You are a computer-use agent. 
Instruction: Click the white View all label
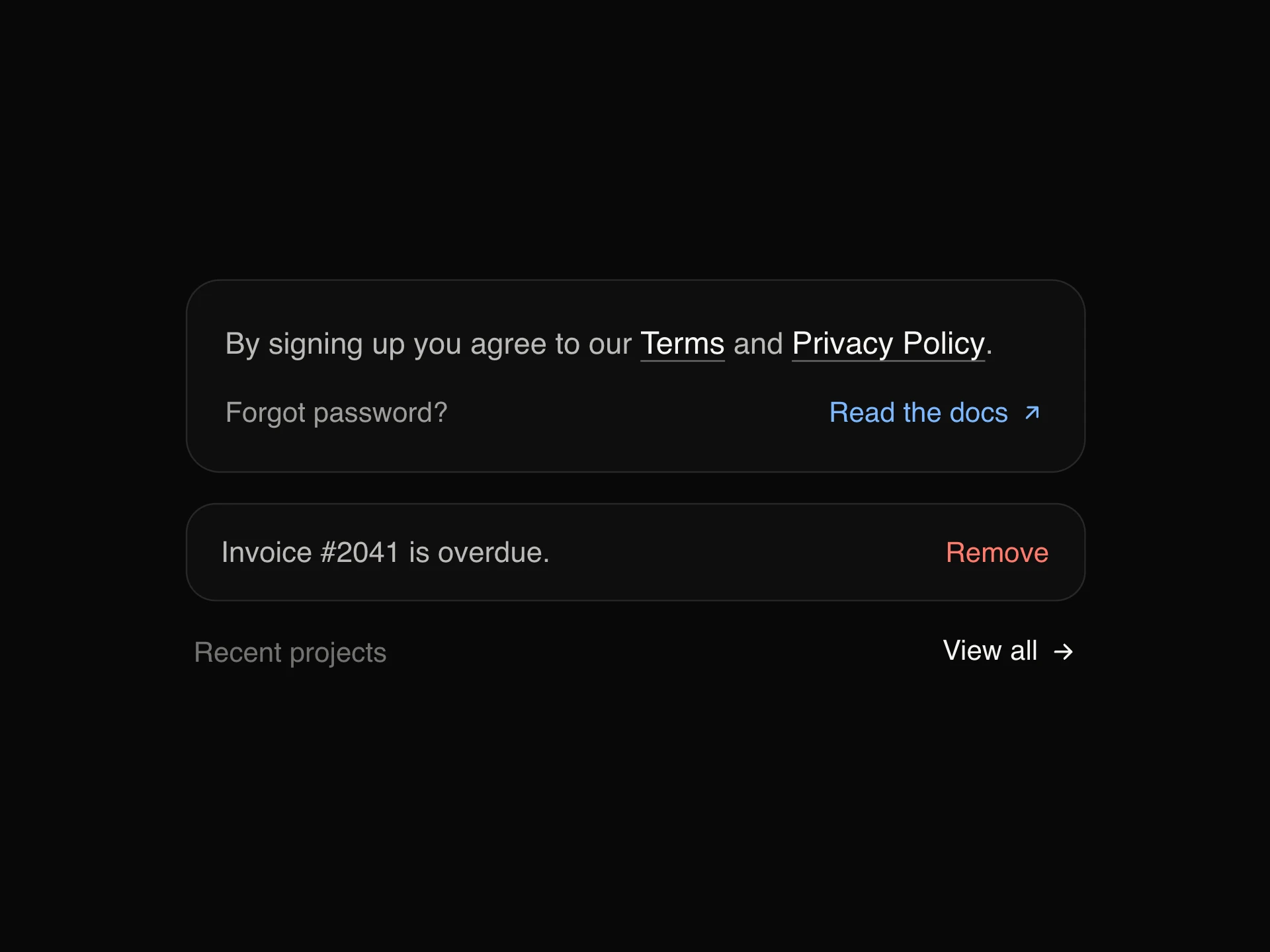990,651
